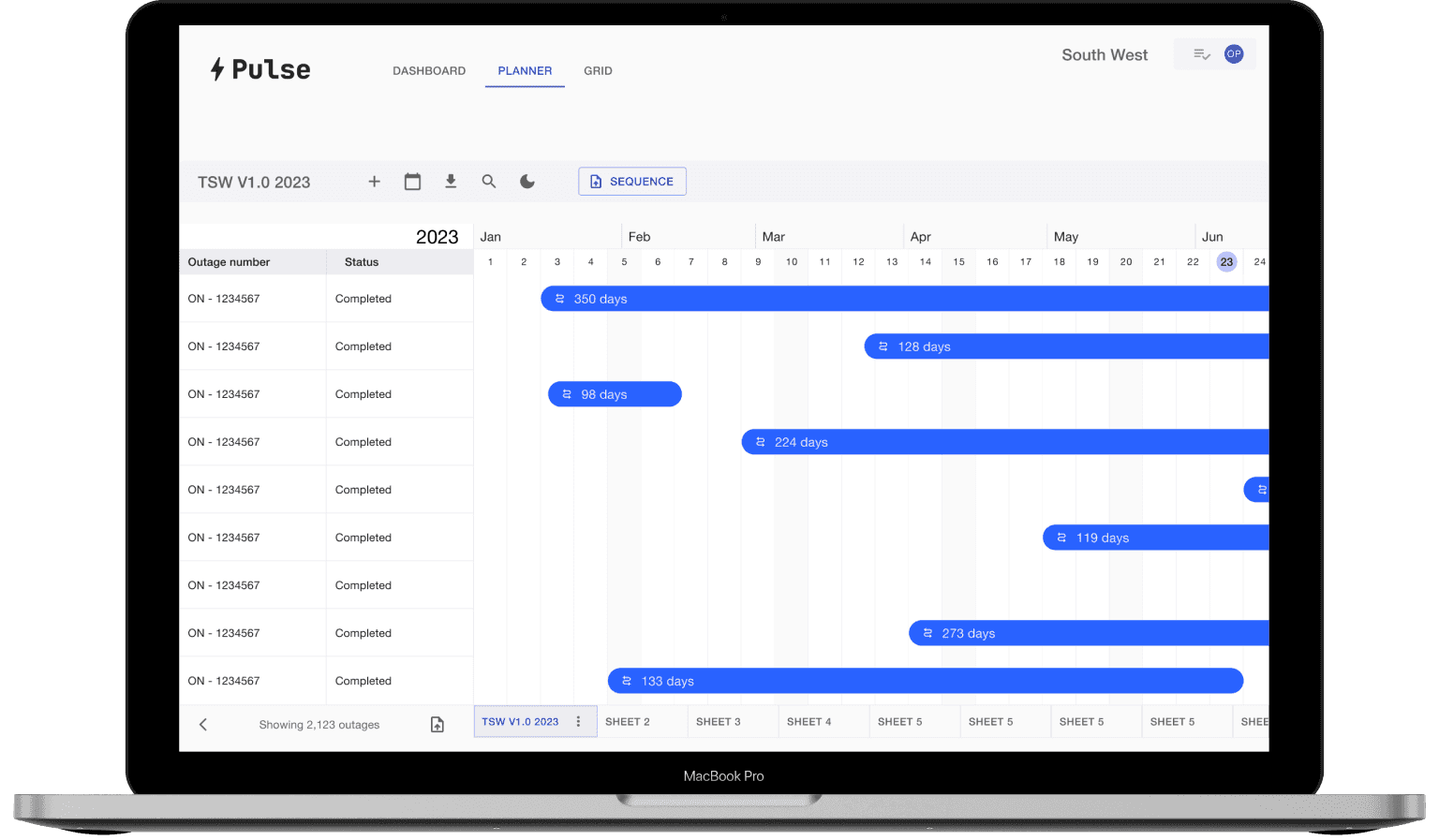The height and width of the screenshot is (840, 1439).
Task: Click the Apr month header
Action: click(x=921, y=237)
